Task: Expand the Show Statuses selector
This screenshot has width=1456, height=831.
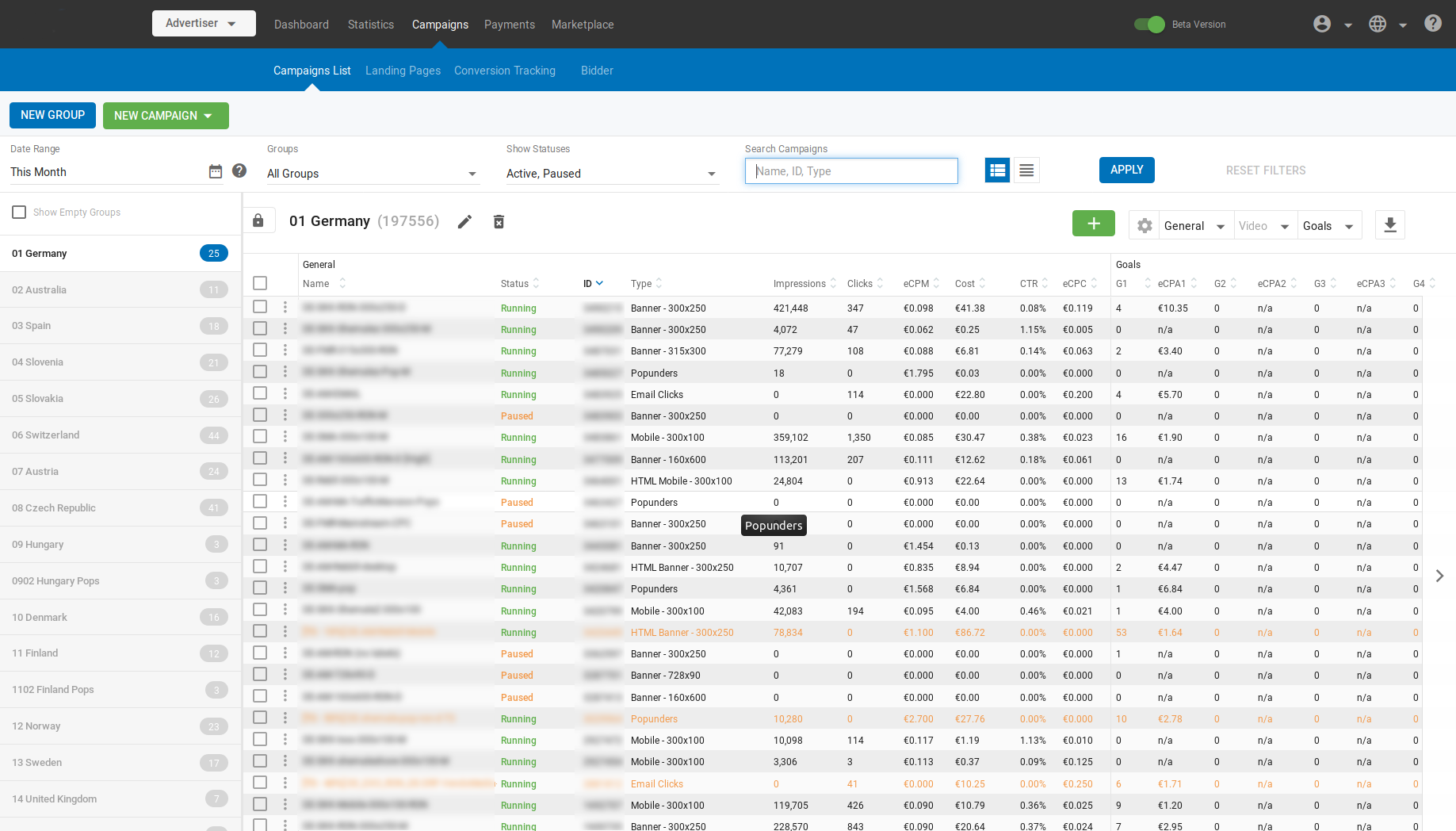Action: pyautogui.click(x=611, y=174)
